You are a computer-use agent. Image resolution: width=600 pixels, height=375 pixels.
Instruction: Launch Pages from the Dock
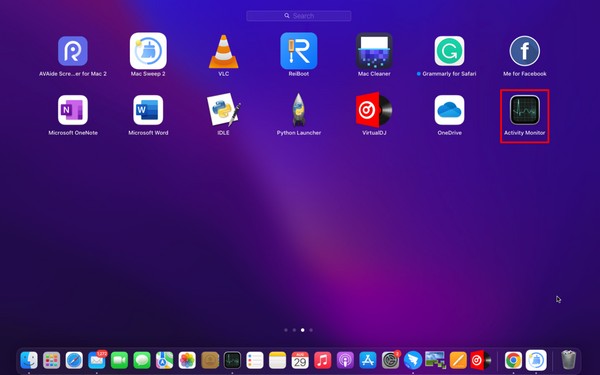tap(458, 360)
